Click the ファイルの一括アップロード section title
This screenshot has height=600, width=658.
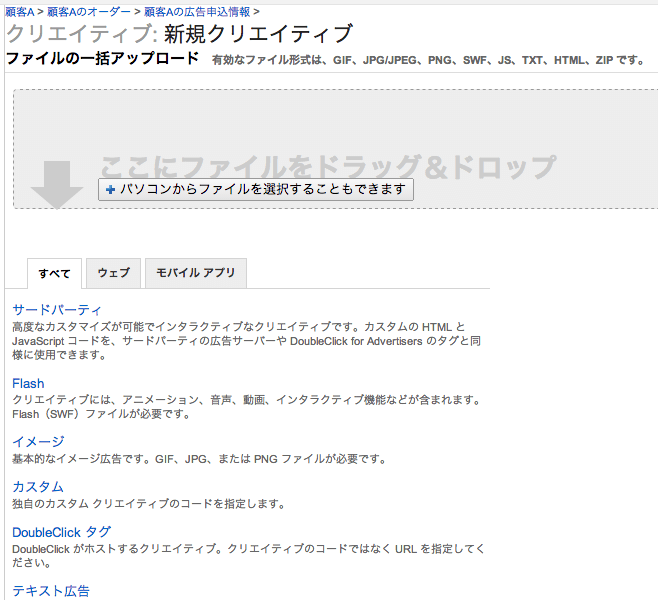tap(102, 58)
